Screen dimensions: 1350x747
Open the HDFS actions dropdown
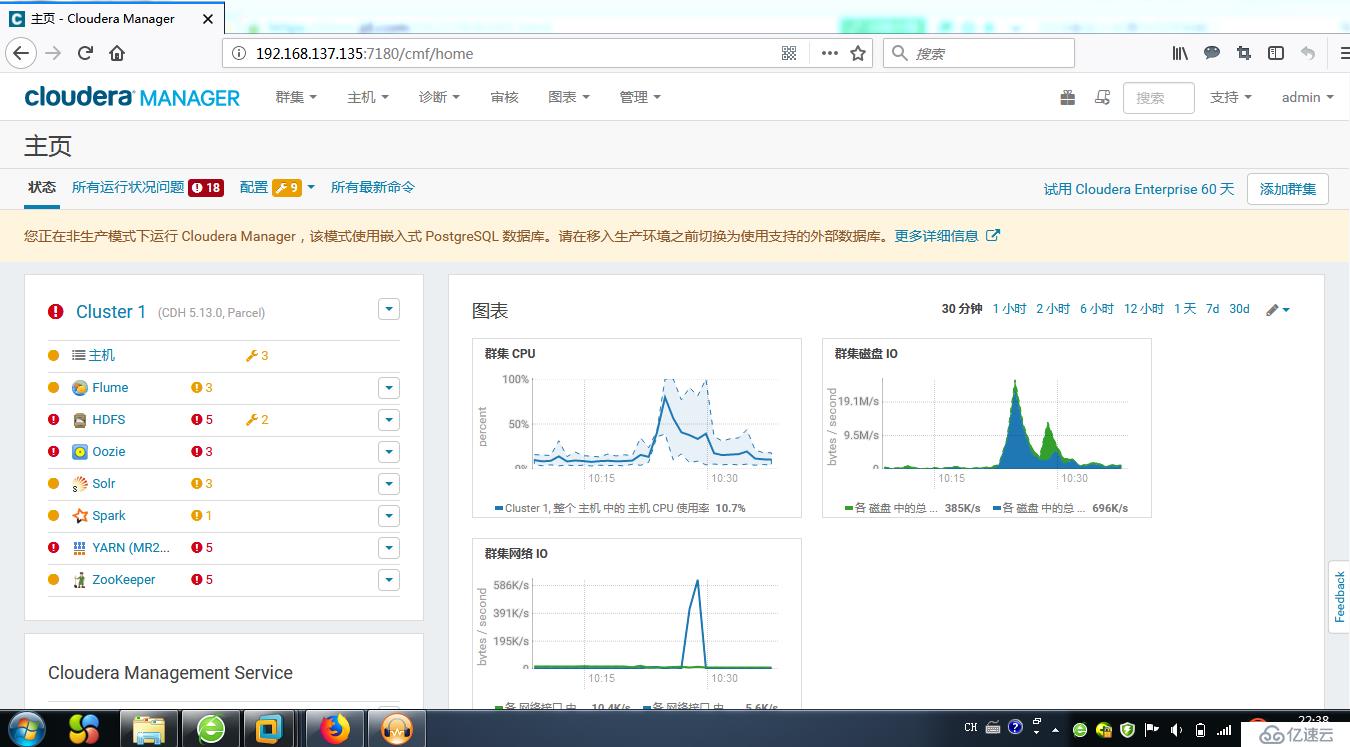coord(389,420)
